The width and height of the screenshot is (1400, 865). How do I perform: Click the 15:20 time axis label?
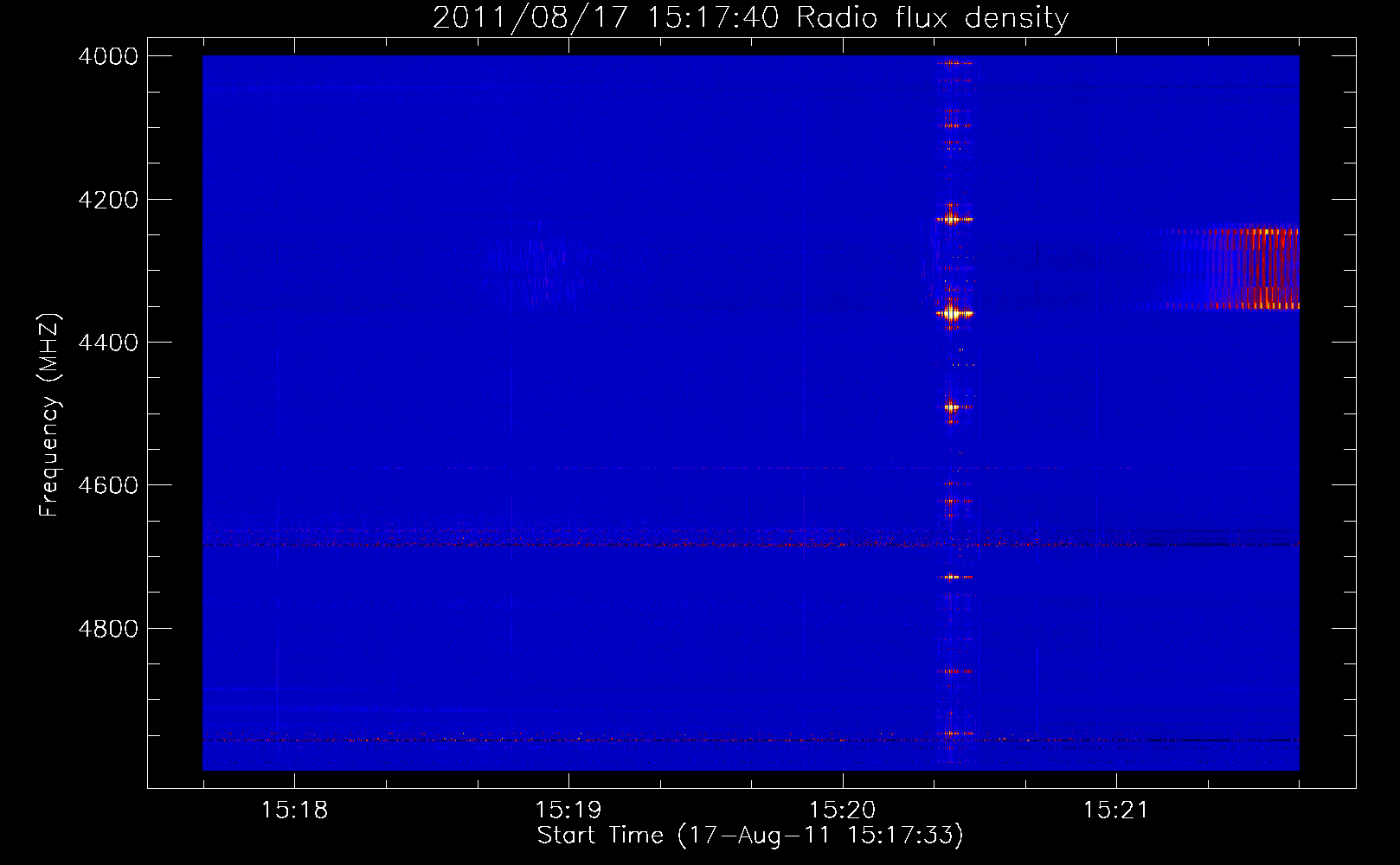[x=842, y=810]
